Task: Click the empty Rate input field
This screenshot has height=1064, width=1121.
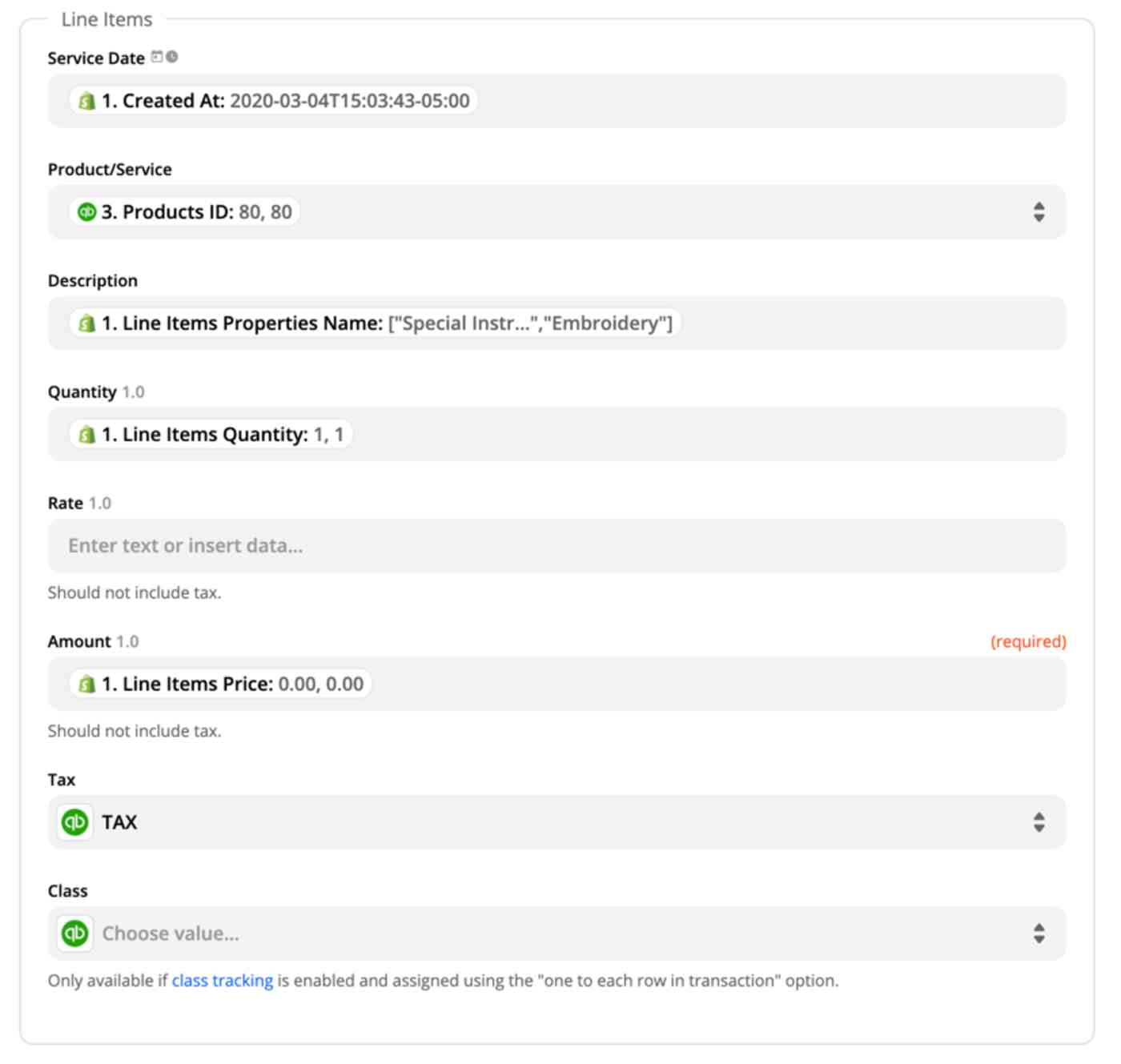Action: [556, 546]
